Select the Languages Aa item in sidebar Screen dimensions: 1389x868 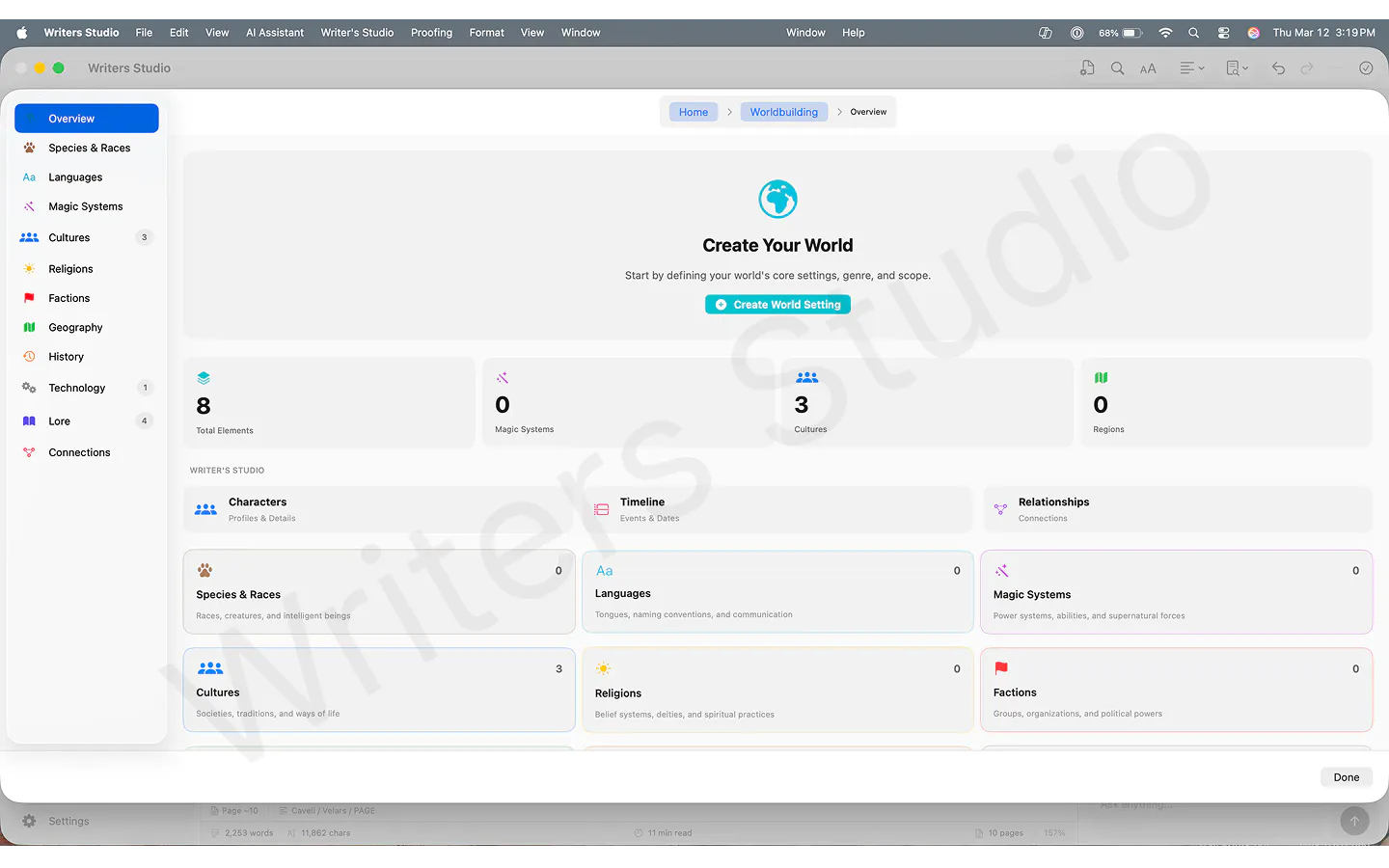click(87, 177)
